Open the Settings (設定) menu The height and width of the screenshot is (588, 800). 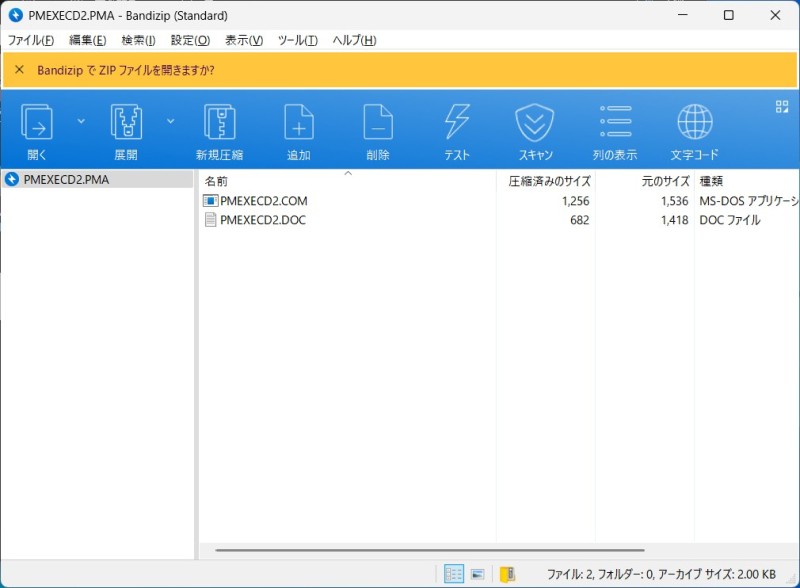coord(190,40)
